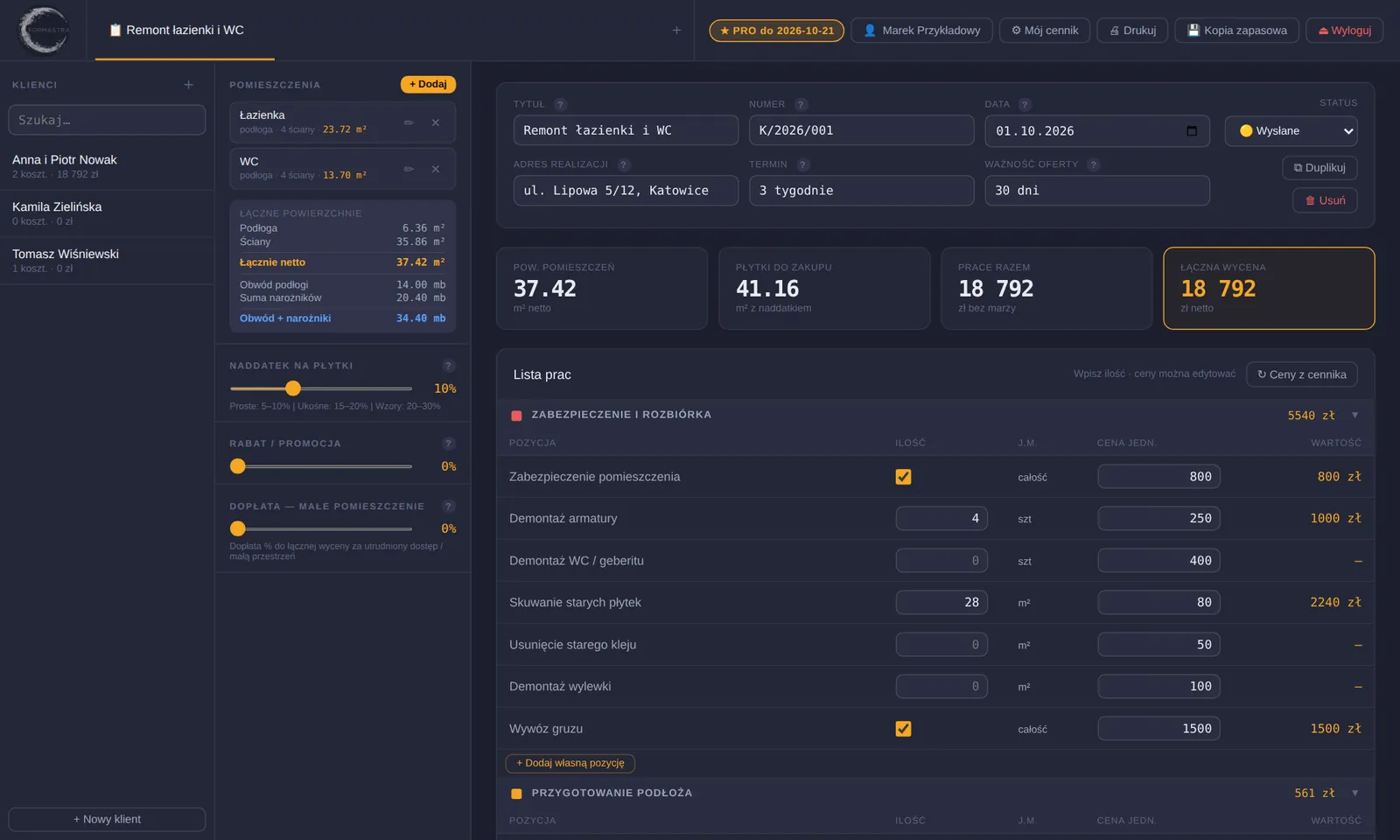Adjust the Rabat / Promocja slider
1400x840 pixels.
tap(320, 466)
